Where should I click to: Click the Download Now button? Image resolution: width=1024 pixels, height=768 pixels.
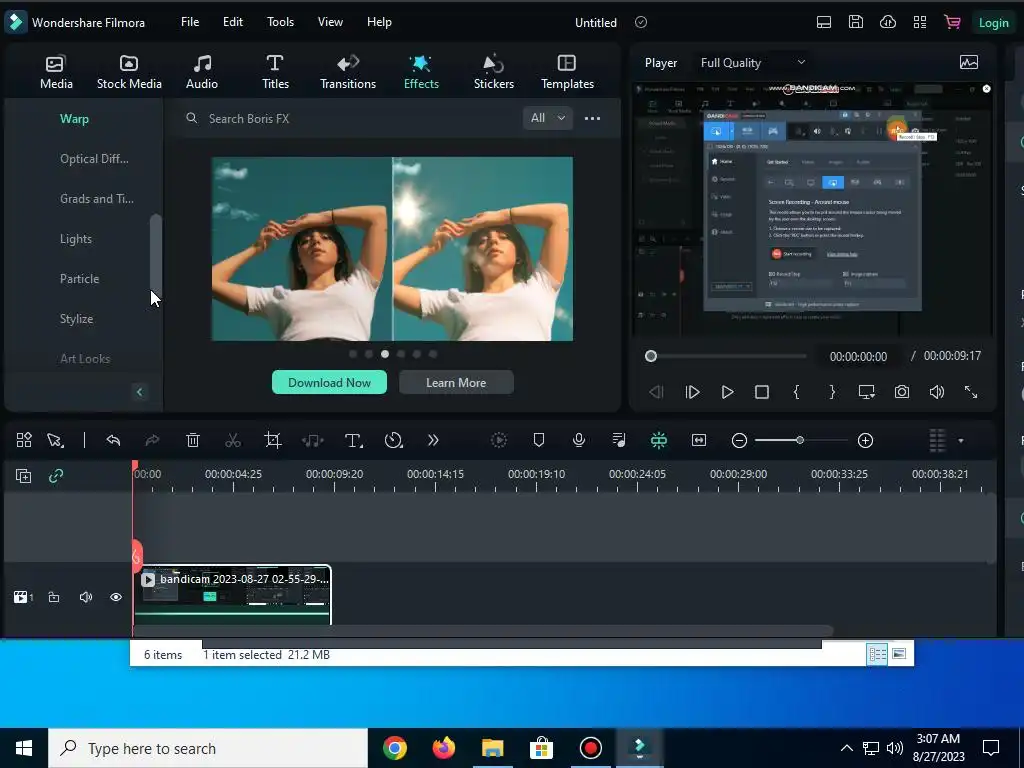329,383
